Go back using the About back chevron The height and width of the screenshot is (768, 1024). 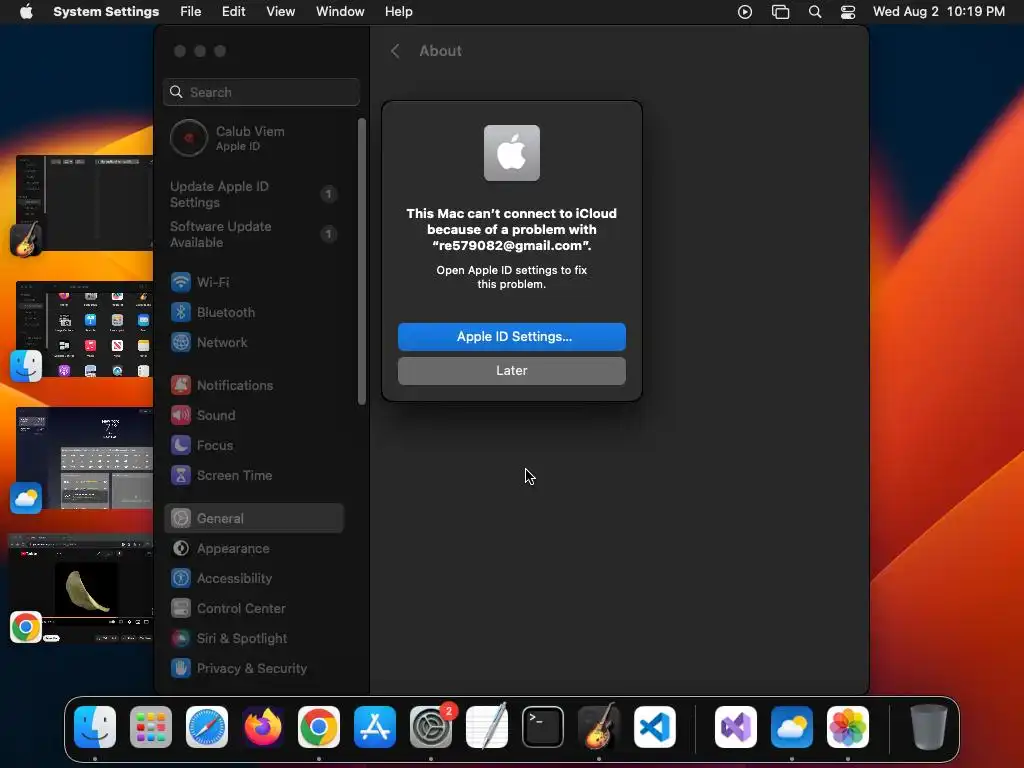pyautogui.click(x=395, y=51)
